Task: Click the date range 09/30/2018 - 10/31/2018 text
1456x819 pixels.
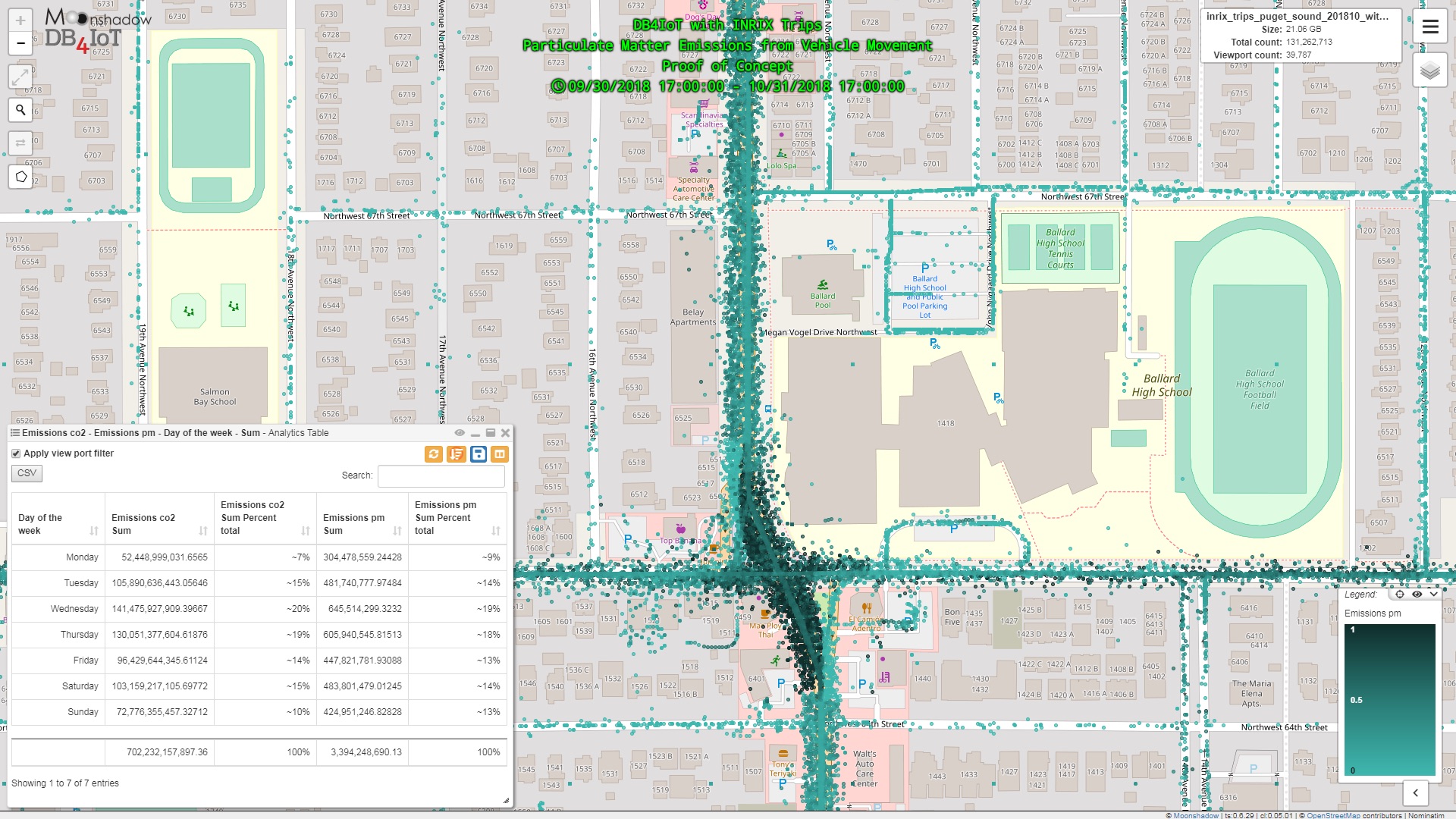Action: coord(736,86)
